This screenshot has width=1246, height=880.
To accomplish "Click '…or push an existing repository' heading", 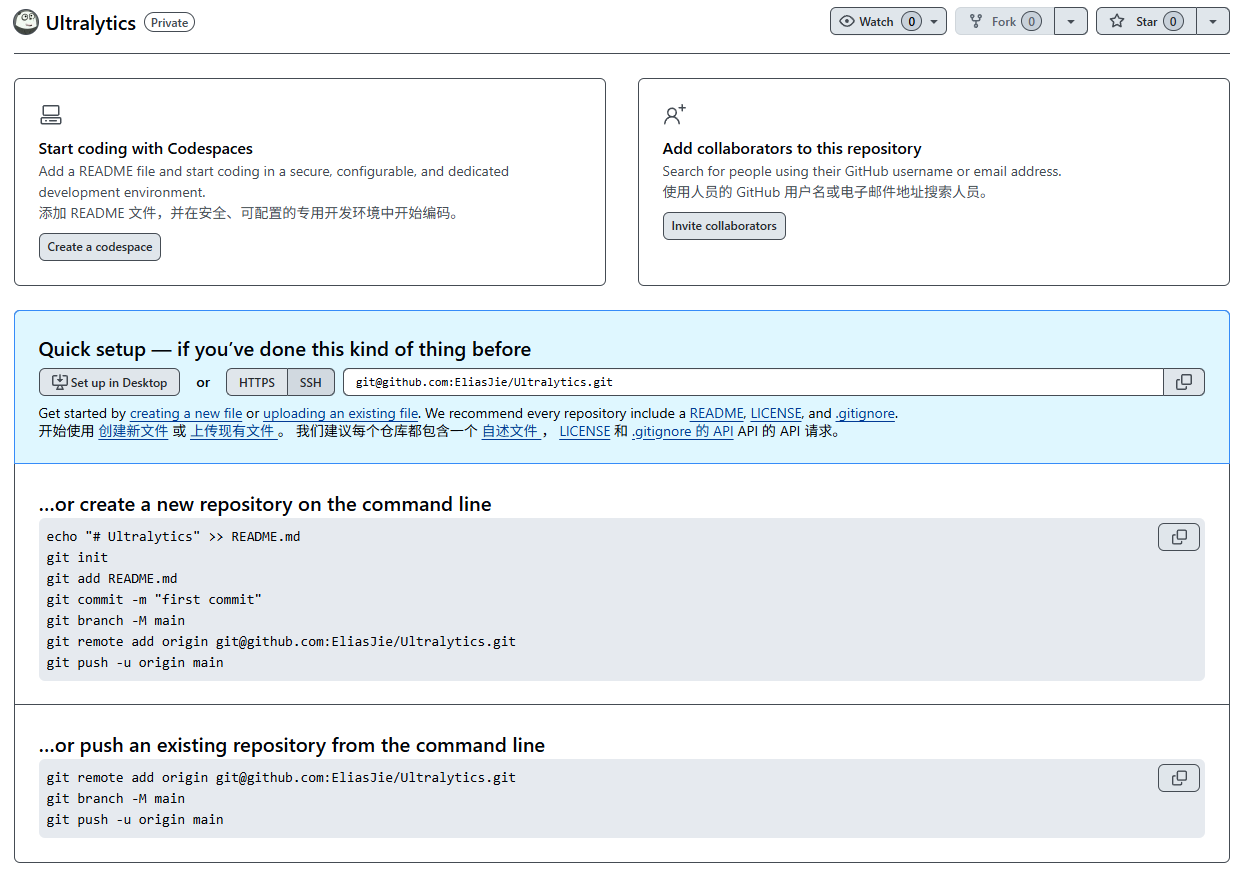I will coord(292,745).
